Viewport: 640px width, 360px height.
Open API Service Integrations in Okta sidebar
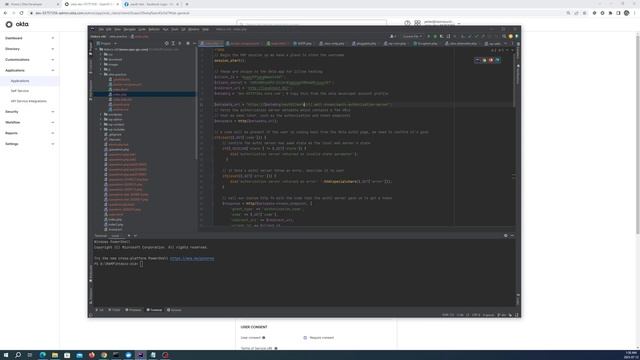(29, 101)
